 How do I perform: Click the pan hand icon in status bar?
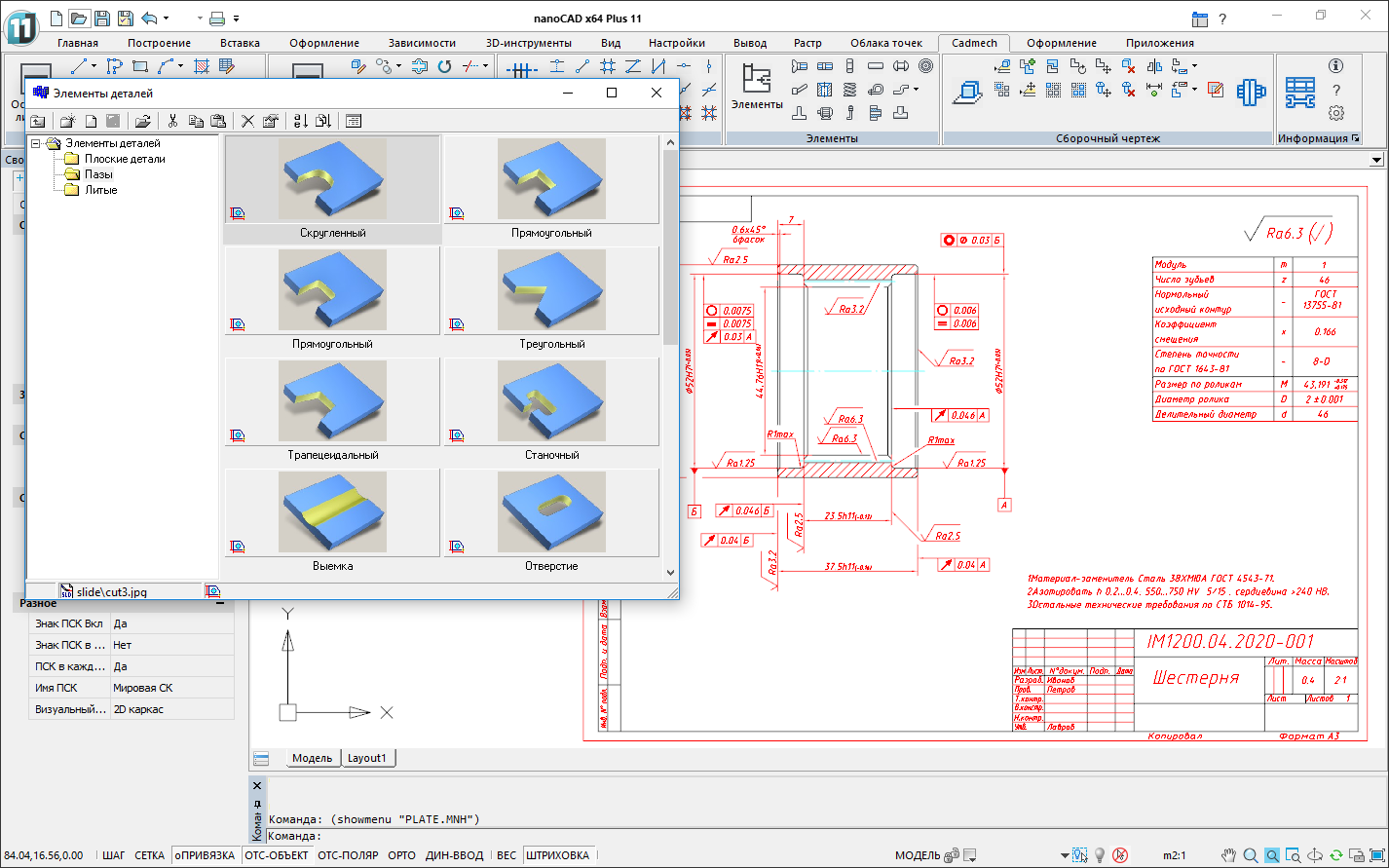click(x=1229, y=855)
